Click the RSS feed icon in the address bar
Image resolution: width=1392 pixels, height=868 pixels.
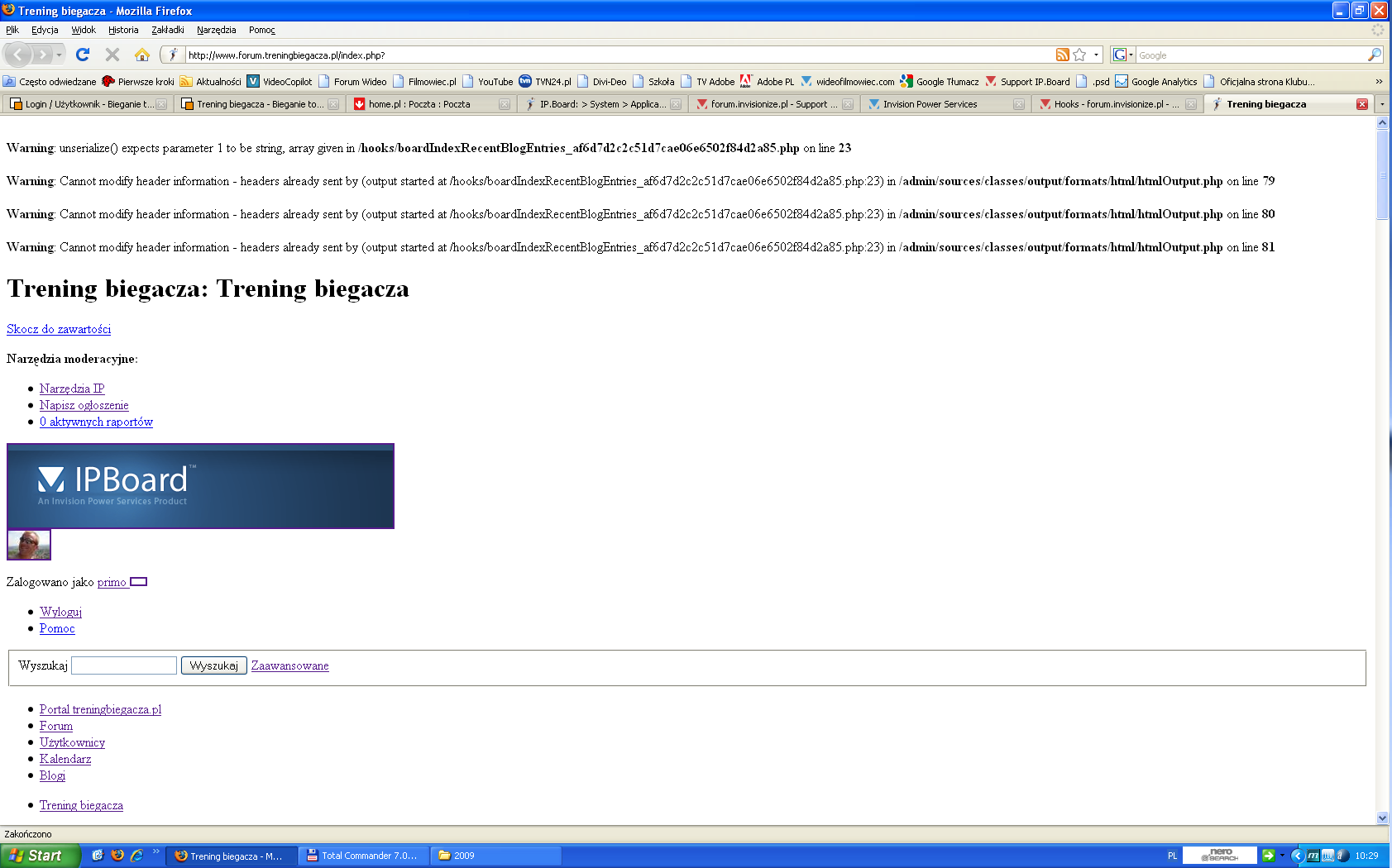(x=1062, y=55)
